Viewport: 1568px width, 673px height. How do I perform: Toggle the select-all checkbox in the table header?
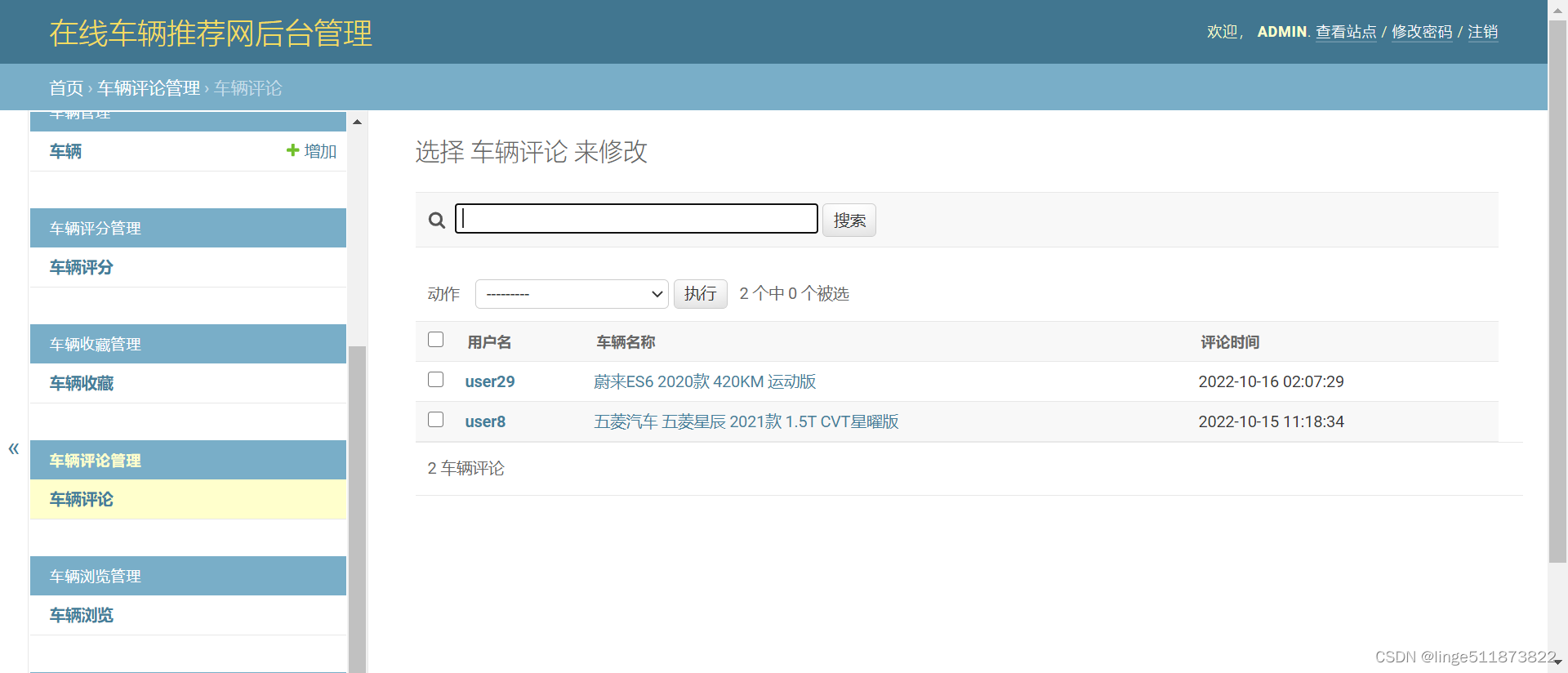pos(436,339)
